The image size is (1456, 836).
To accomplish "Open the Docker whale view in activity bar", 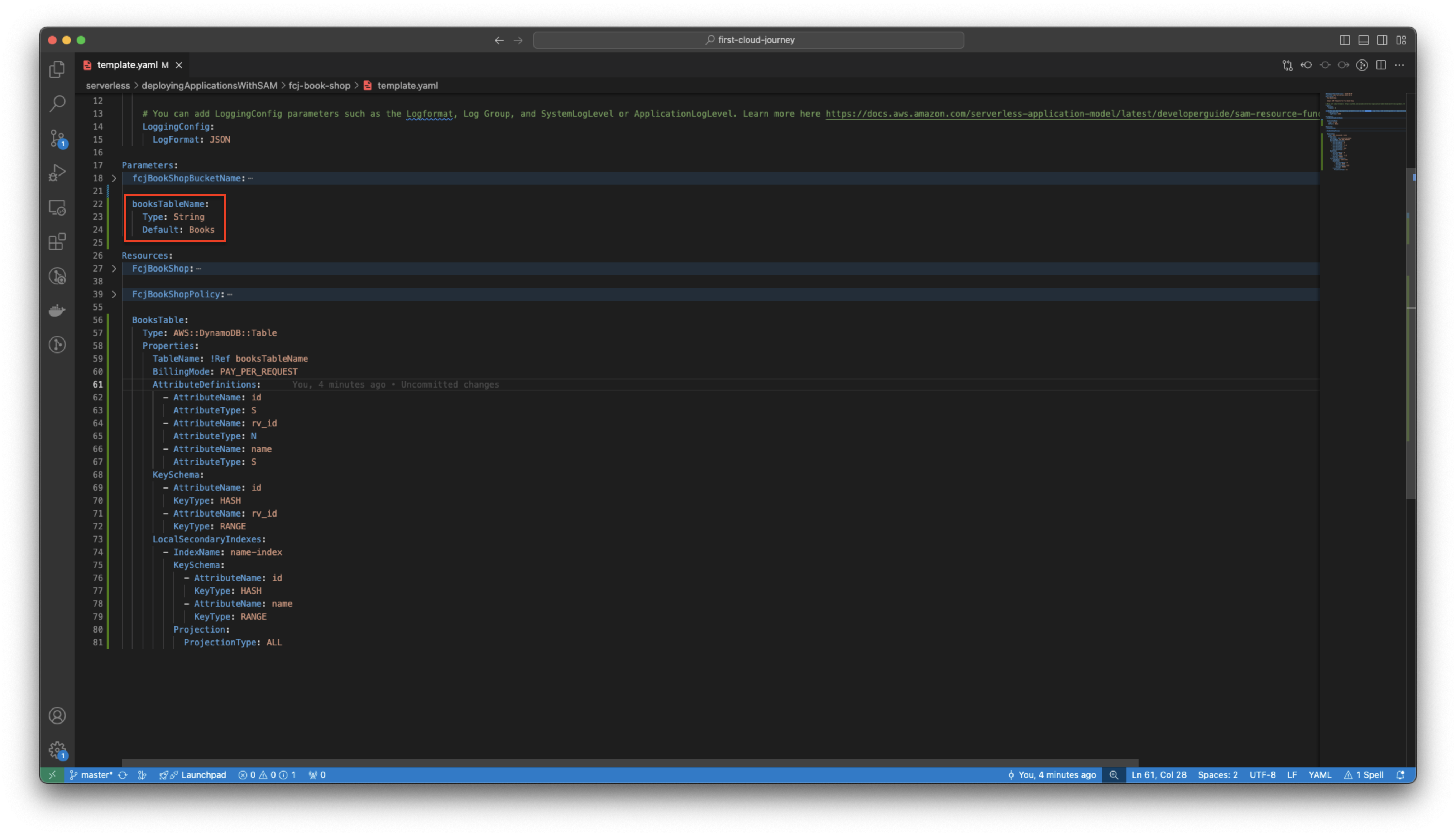I will pyautogui.click(x=57, y=311).
